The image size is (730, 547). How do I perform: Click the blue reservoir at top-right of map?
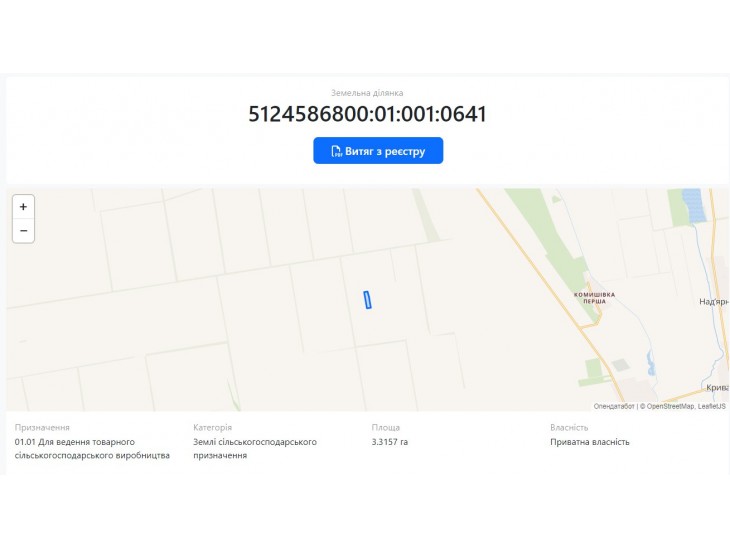[x=693, y=205]
